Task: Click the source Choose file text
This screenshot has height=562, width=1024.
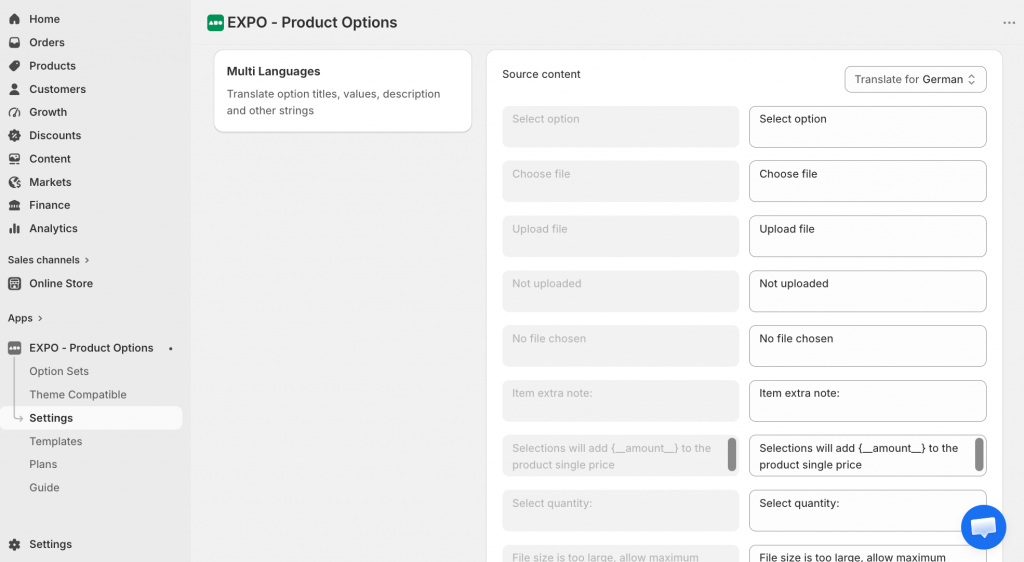Action: pyautogui.click(x=541, y=174)
